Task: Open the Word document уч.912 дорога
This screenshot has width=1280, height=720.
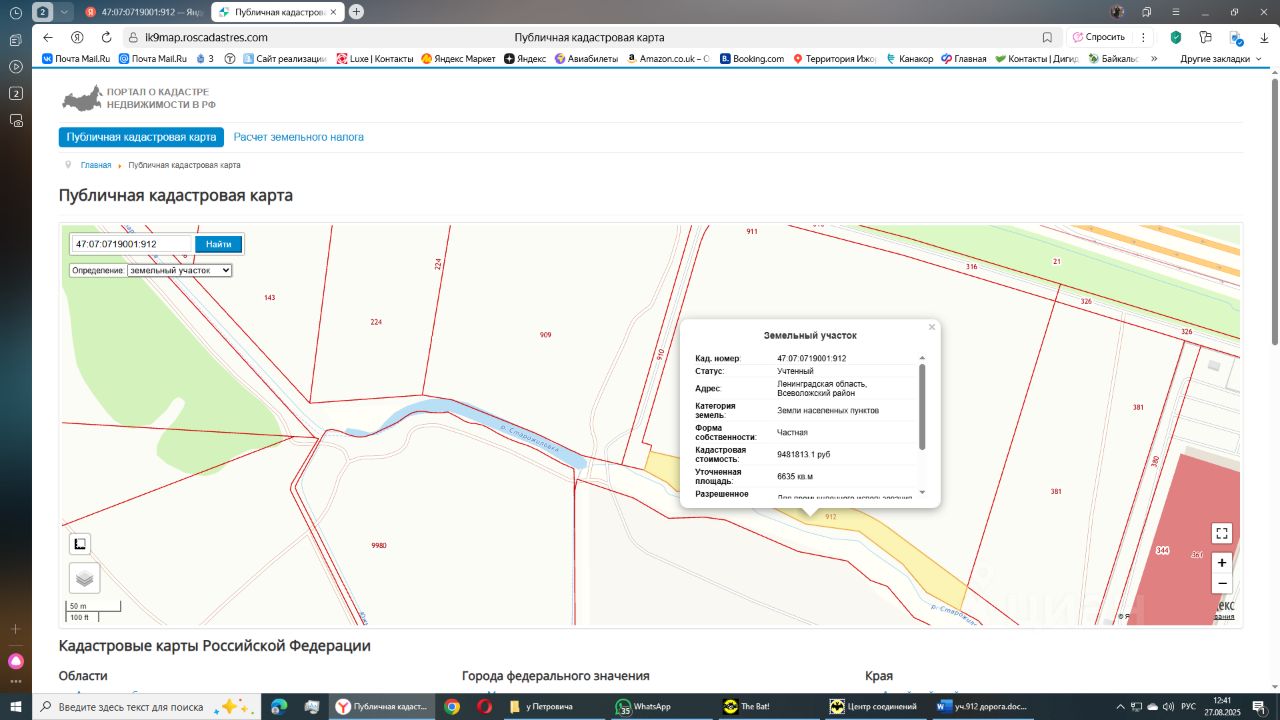Action: click(982, 706)
